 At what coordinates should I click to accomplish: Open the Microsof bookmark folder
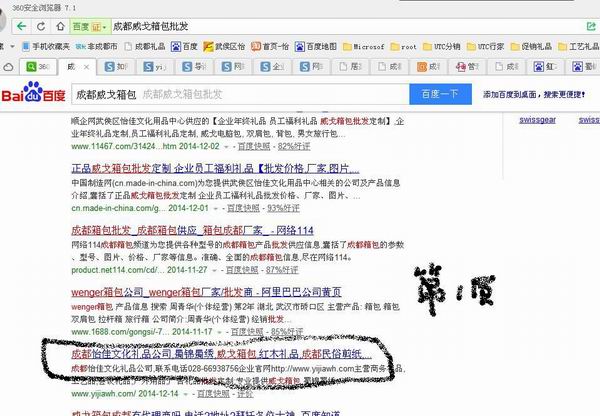click(x=364, y=47)
